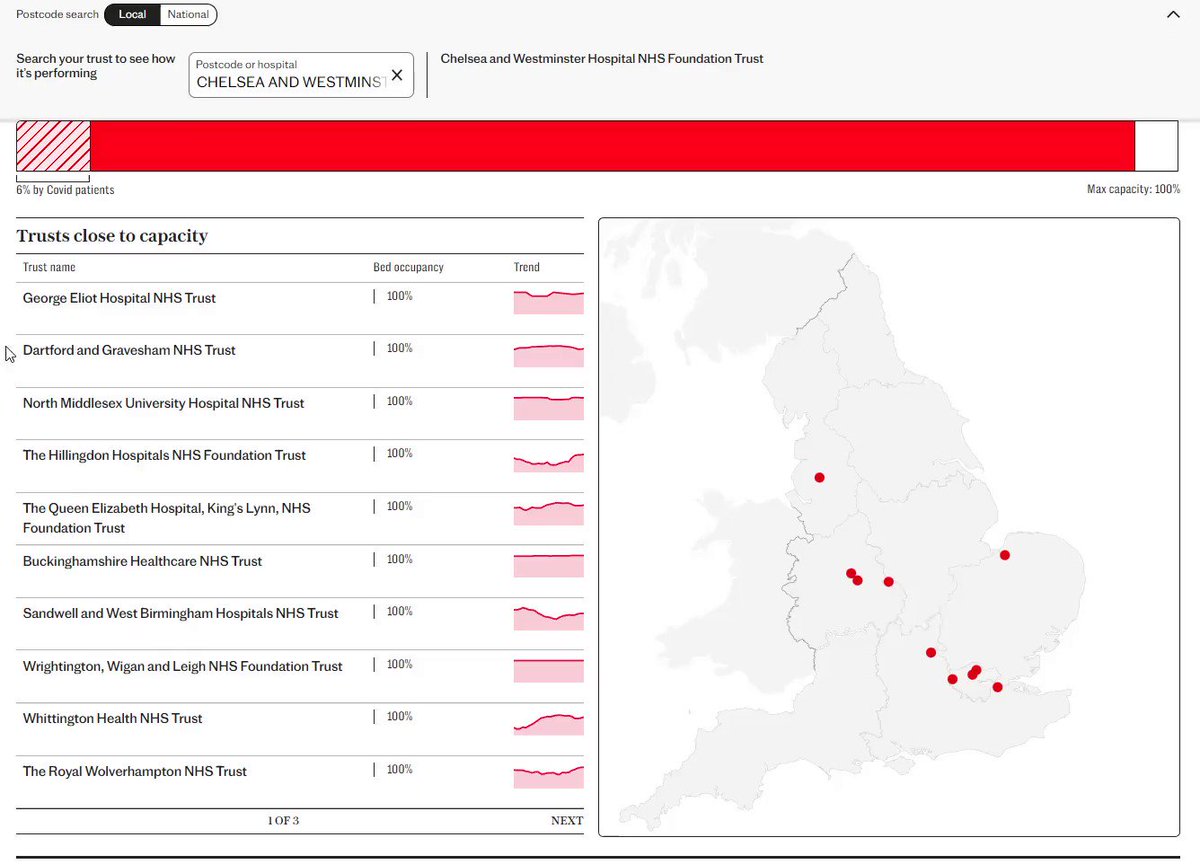Select Whittington Health NHS Trust

pos(300,729)
